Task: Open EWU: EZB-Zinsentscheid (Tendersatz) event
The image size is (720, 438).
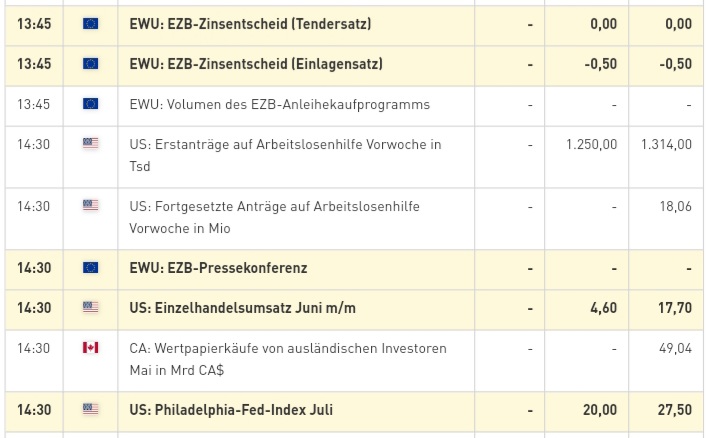Action: point(250,24)
